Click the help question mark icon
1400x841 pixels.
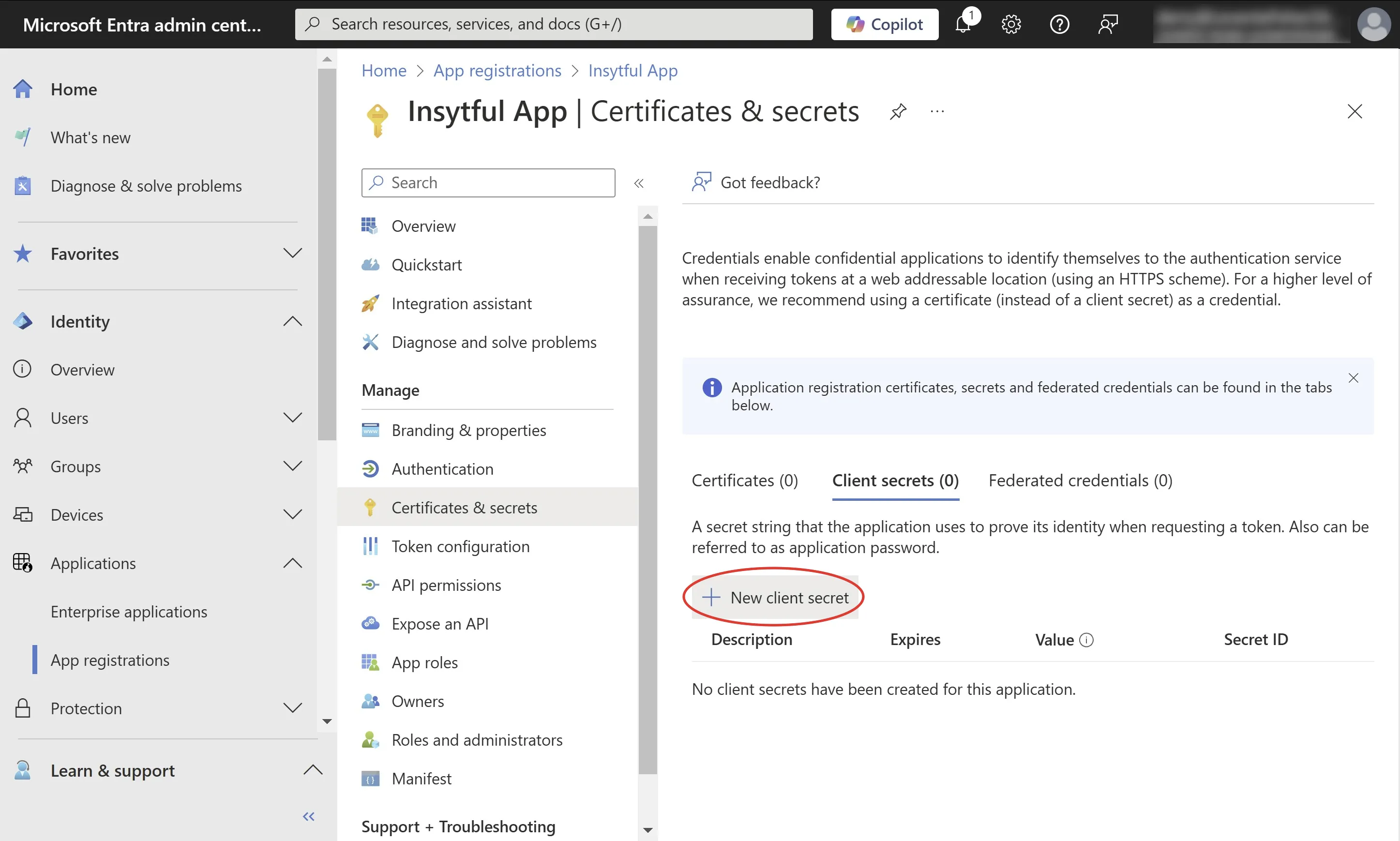tap(1059, 24)
